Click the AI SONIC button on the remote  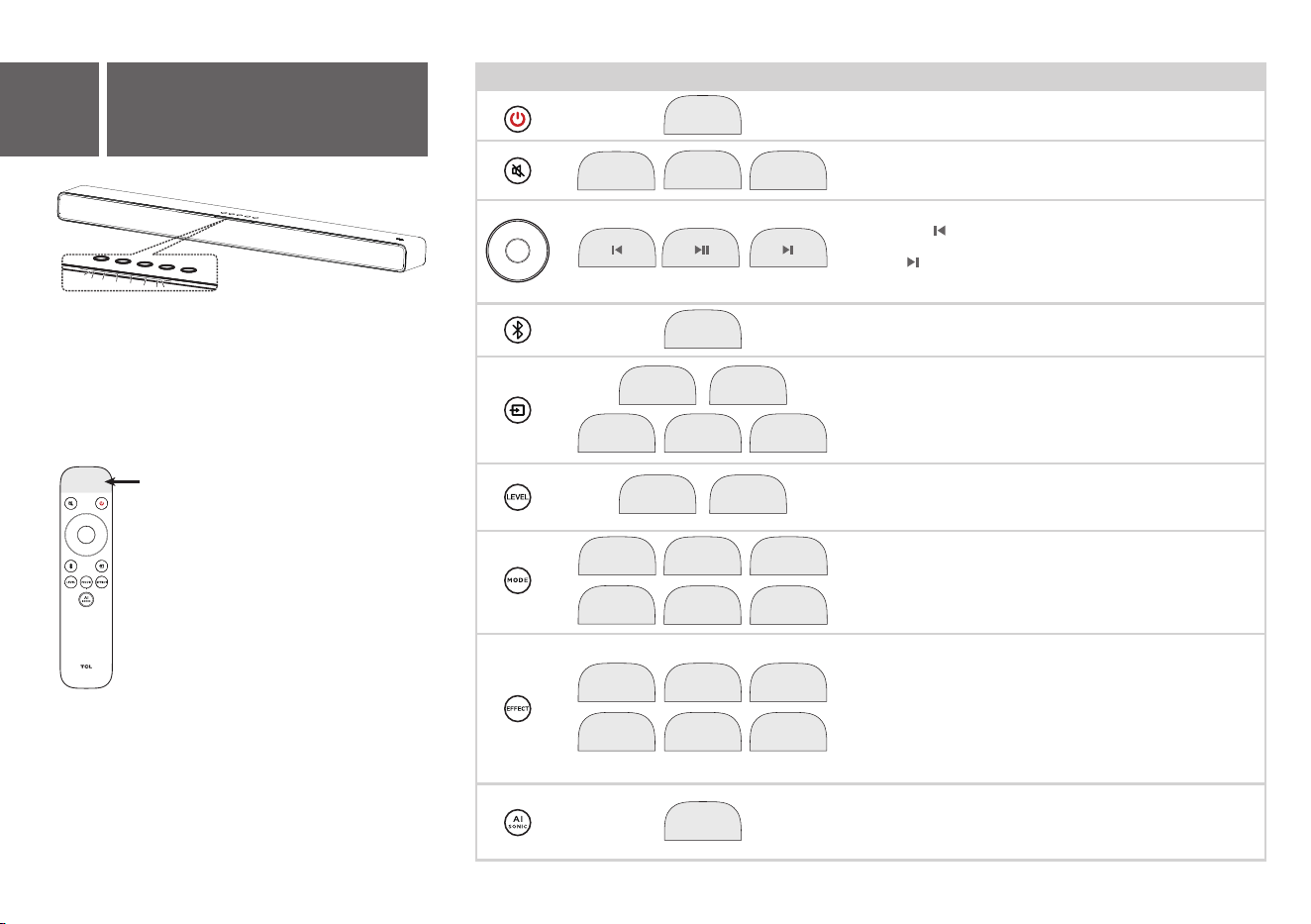coord(86,599)
